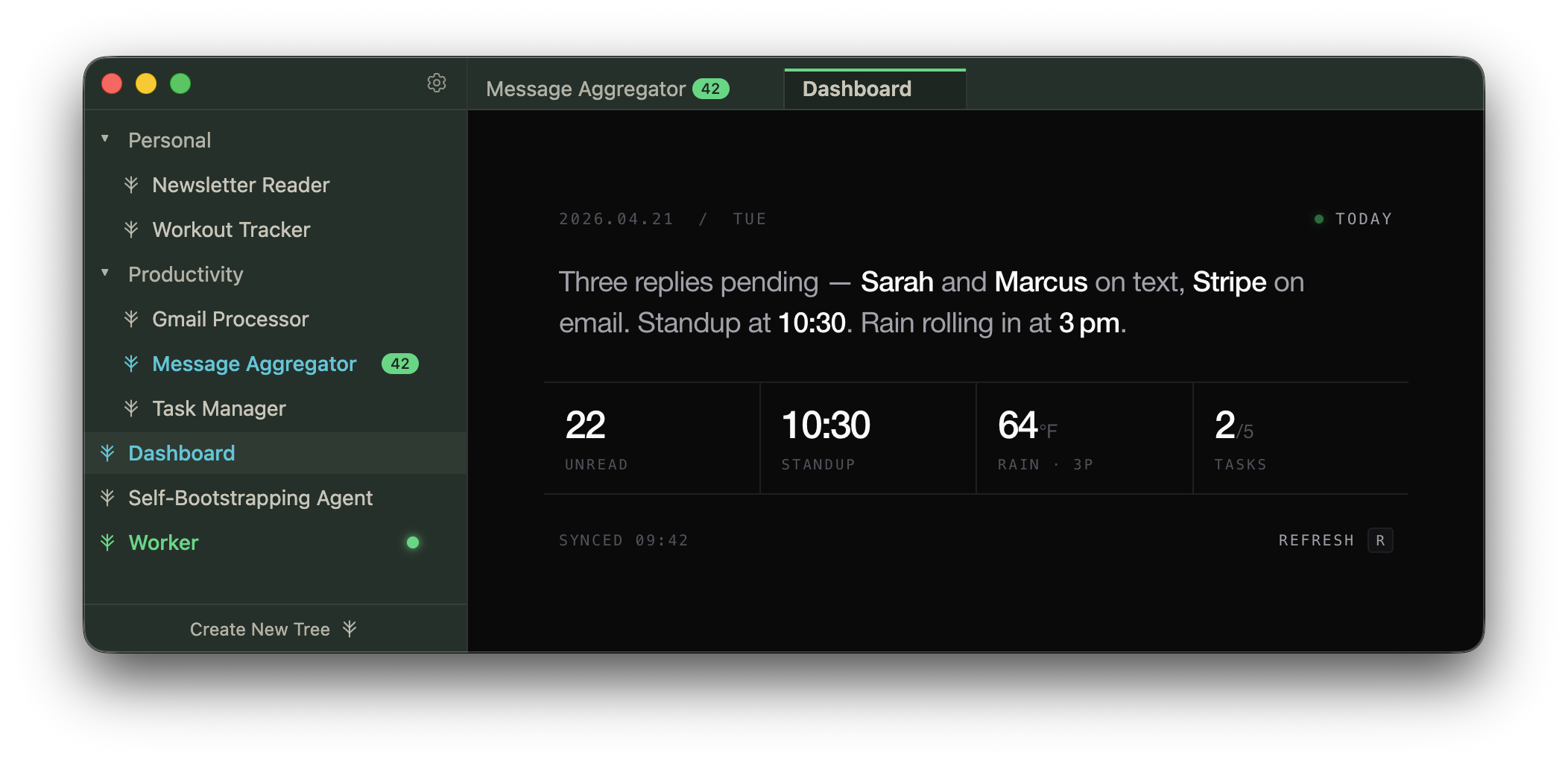Click the tree icon beside Self-Bootstrapping Agent
1568x763 pixels.
pyautogui.click(x=107, y=497)
